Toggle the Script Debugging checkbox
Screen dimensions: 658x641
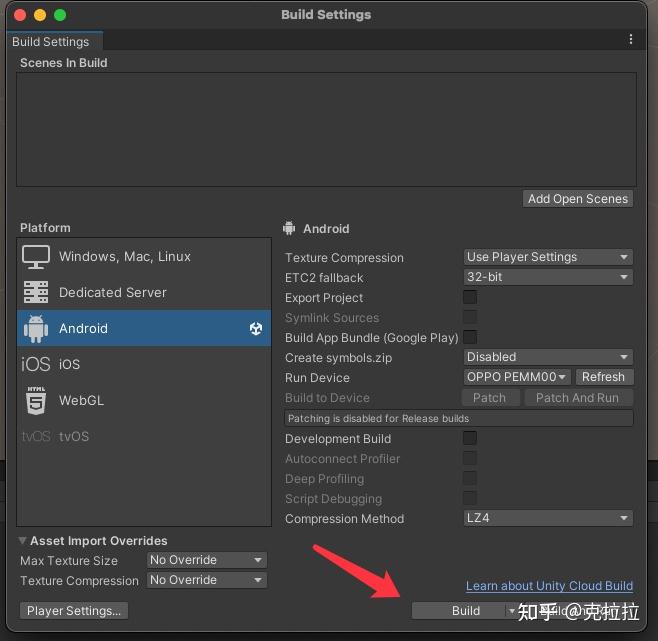[x=470, y=498]
